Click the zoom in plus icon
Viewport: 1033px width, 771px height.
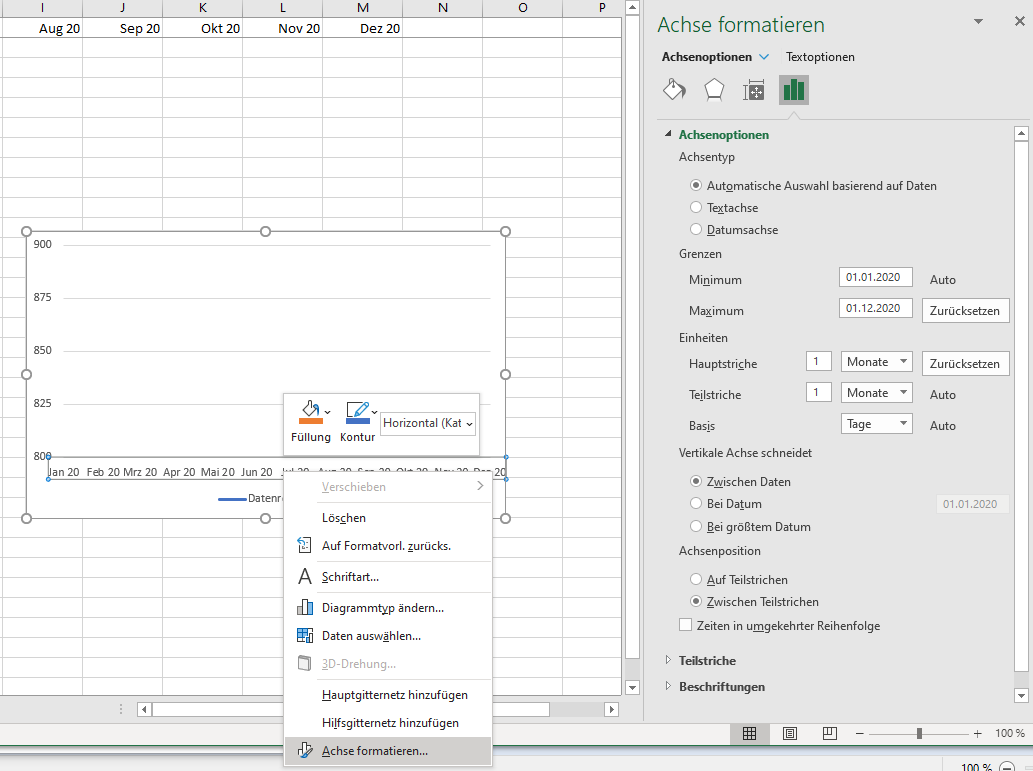978,733
